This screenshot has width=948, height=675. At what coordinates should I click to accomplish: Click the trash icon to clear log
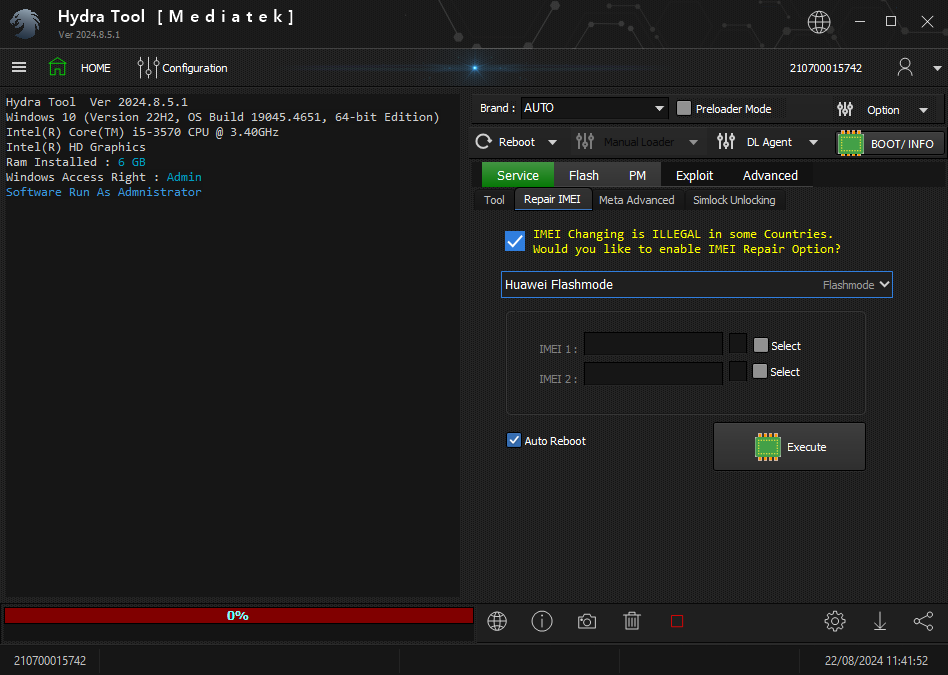632,621
